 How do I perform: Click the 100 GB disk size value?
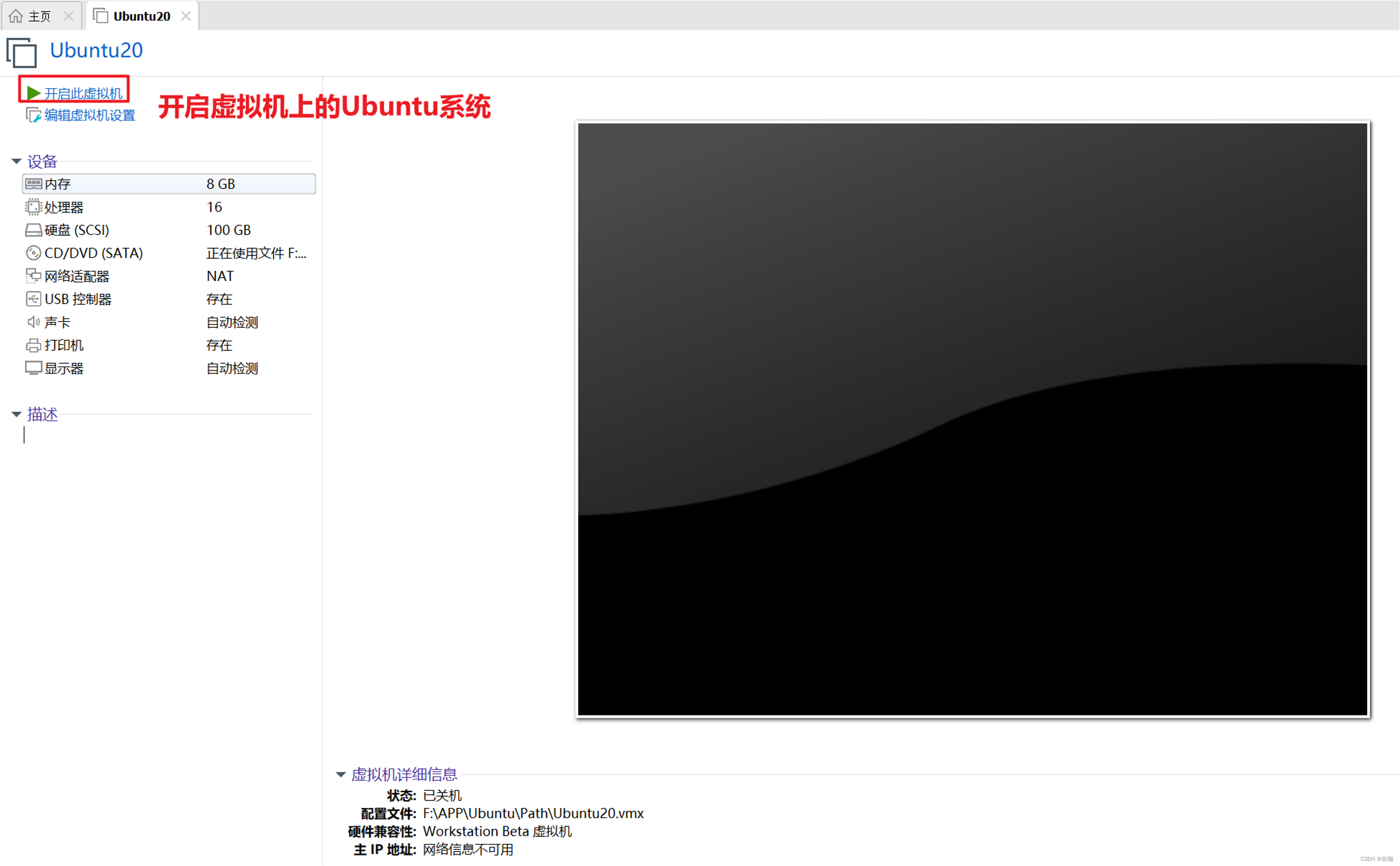coord(229,230)
